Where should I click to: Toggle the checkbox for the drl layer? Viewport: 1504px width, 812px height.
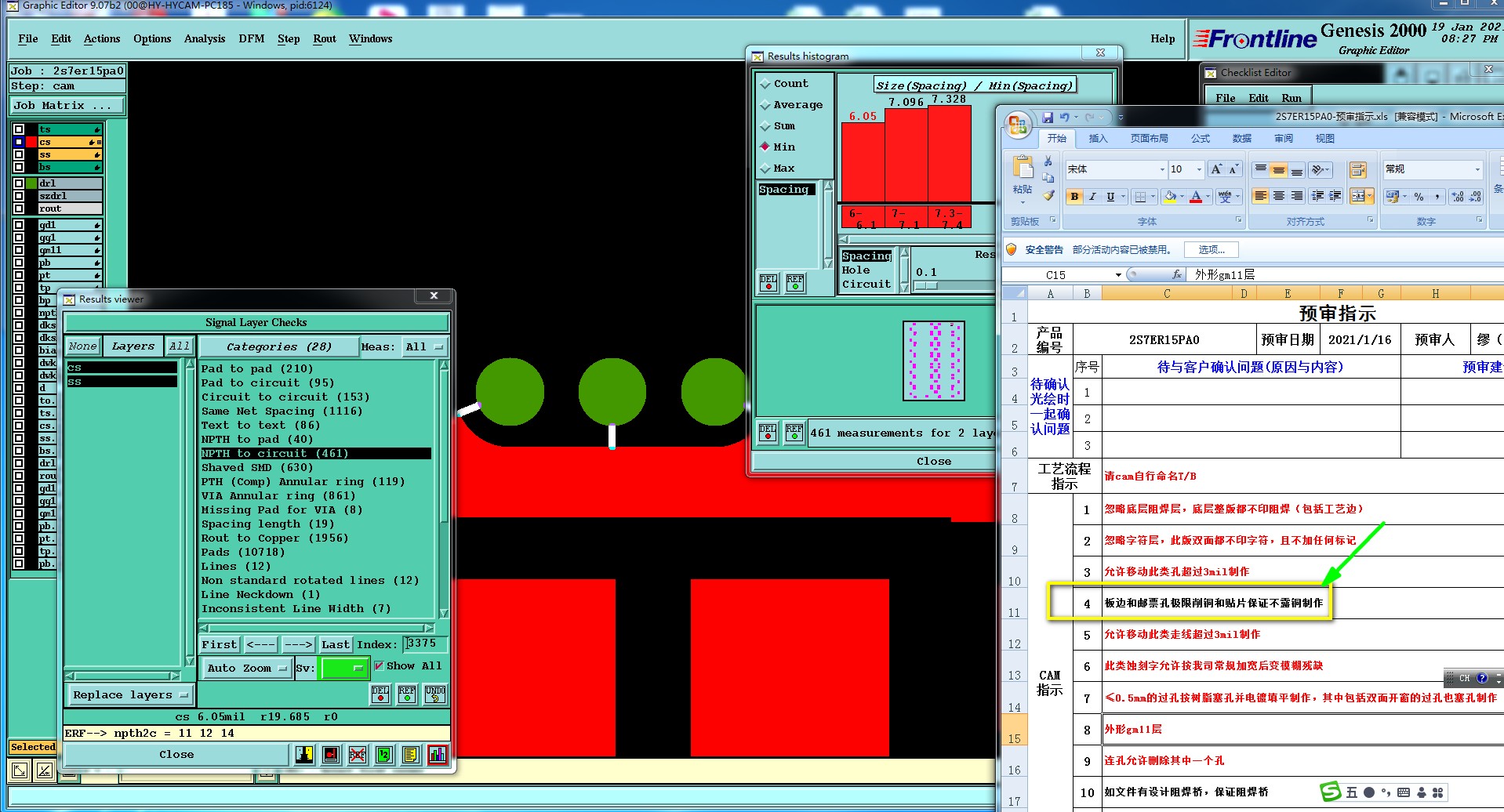tap(19, 183)
